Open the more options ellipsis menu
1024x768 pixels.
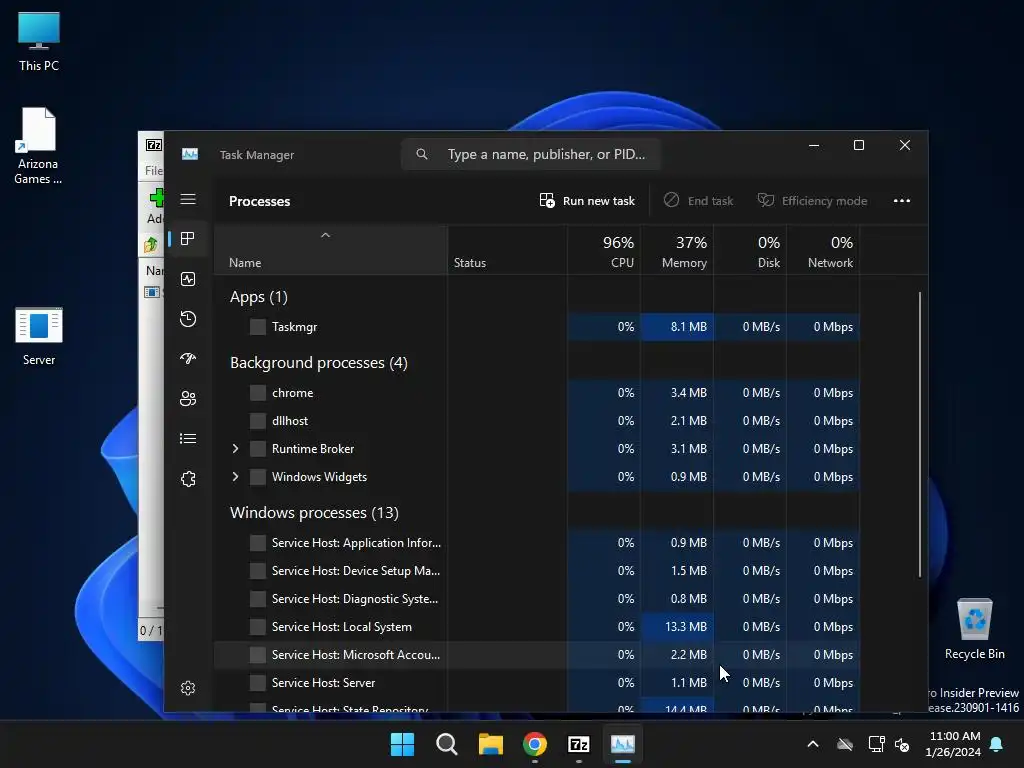click(902, 200)
